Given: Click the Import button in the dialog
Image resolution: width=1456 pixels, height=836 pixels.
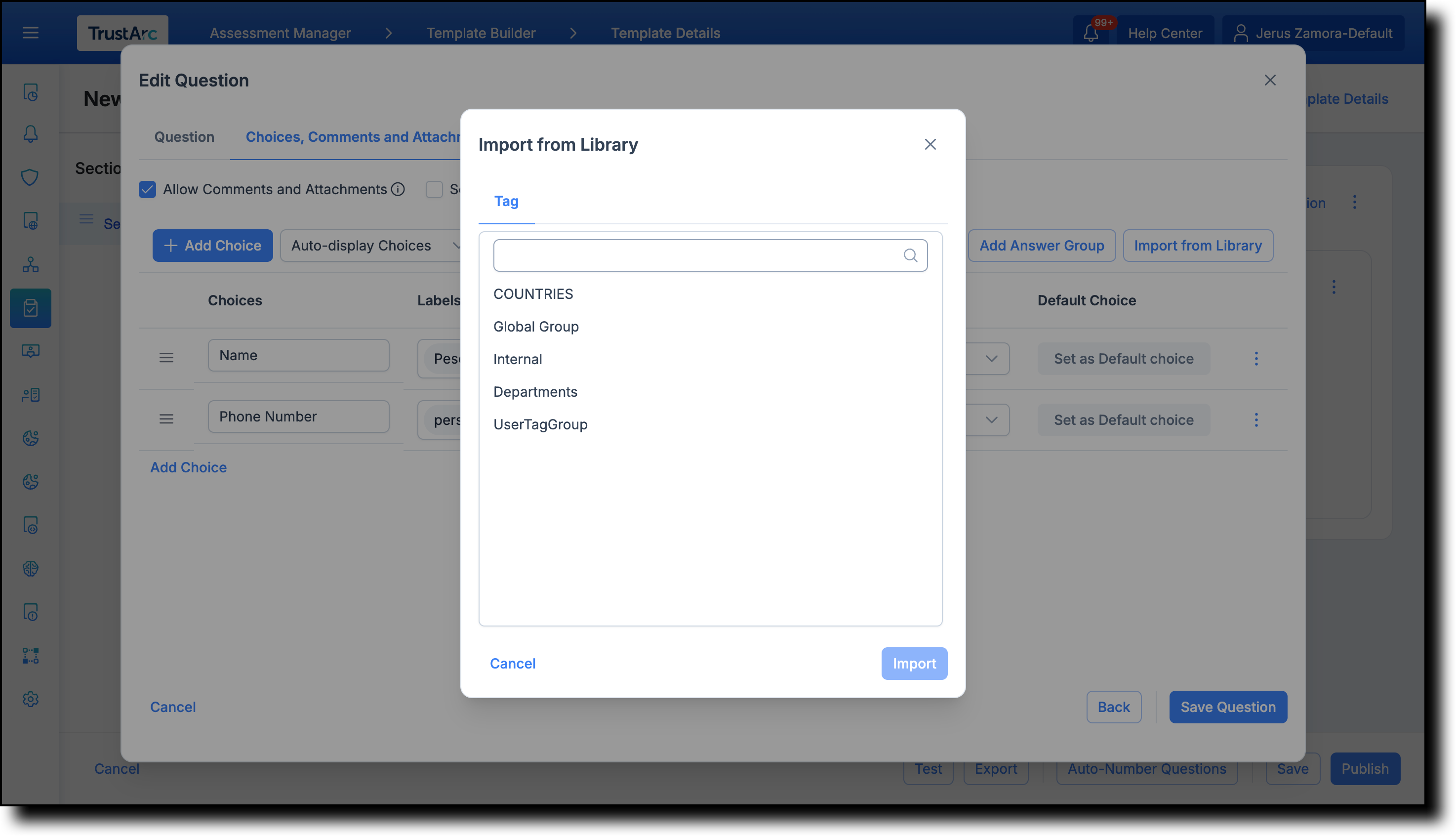Looking at the screenshot, I should pyautogui.click(x=914, y=663).
